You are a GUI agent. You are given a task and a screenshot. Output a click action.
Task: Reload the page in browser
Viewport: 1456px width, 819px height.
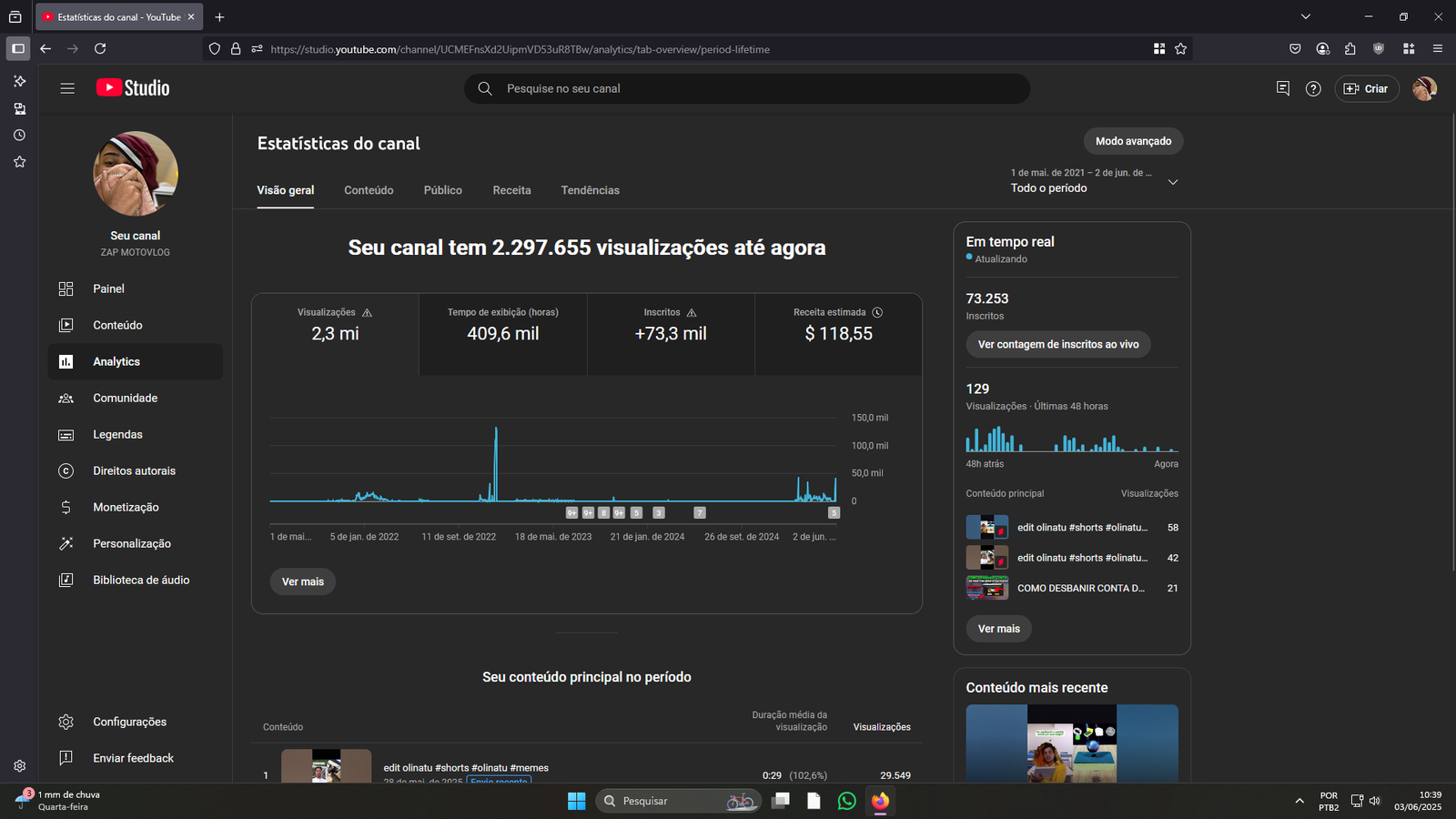tap(100, 48)
